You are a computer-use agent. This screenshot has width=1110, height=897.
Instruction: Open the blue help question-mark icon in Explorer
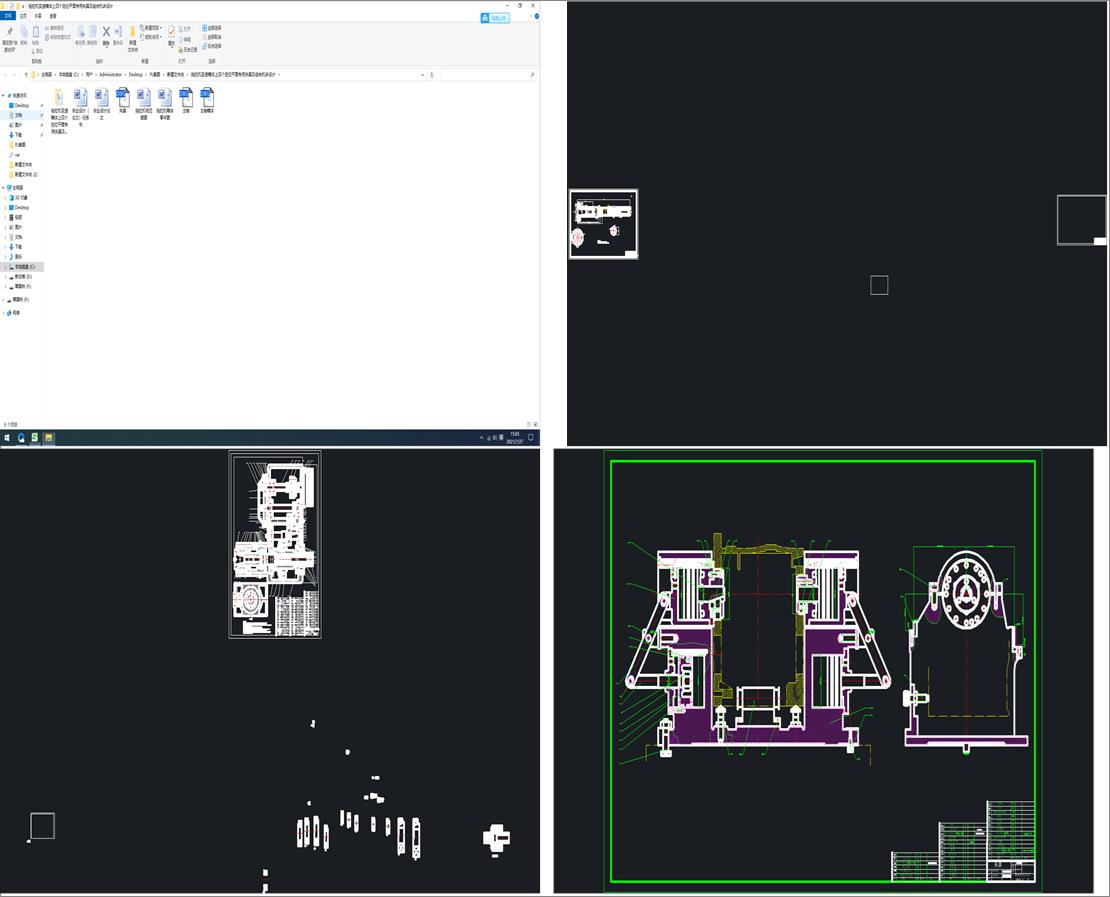[x=537, y=16]
